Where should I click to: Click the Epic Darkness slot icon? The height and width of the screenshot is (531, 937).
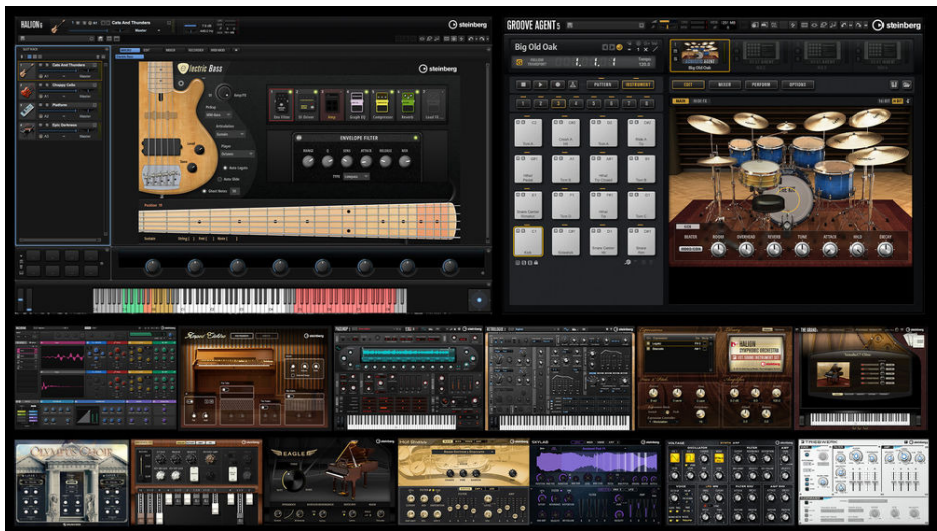click(27, 130)
